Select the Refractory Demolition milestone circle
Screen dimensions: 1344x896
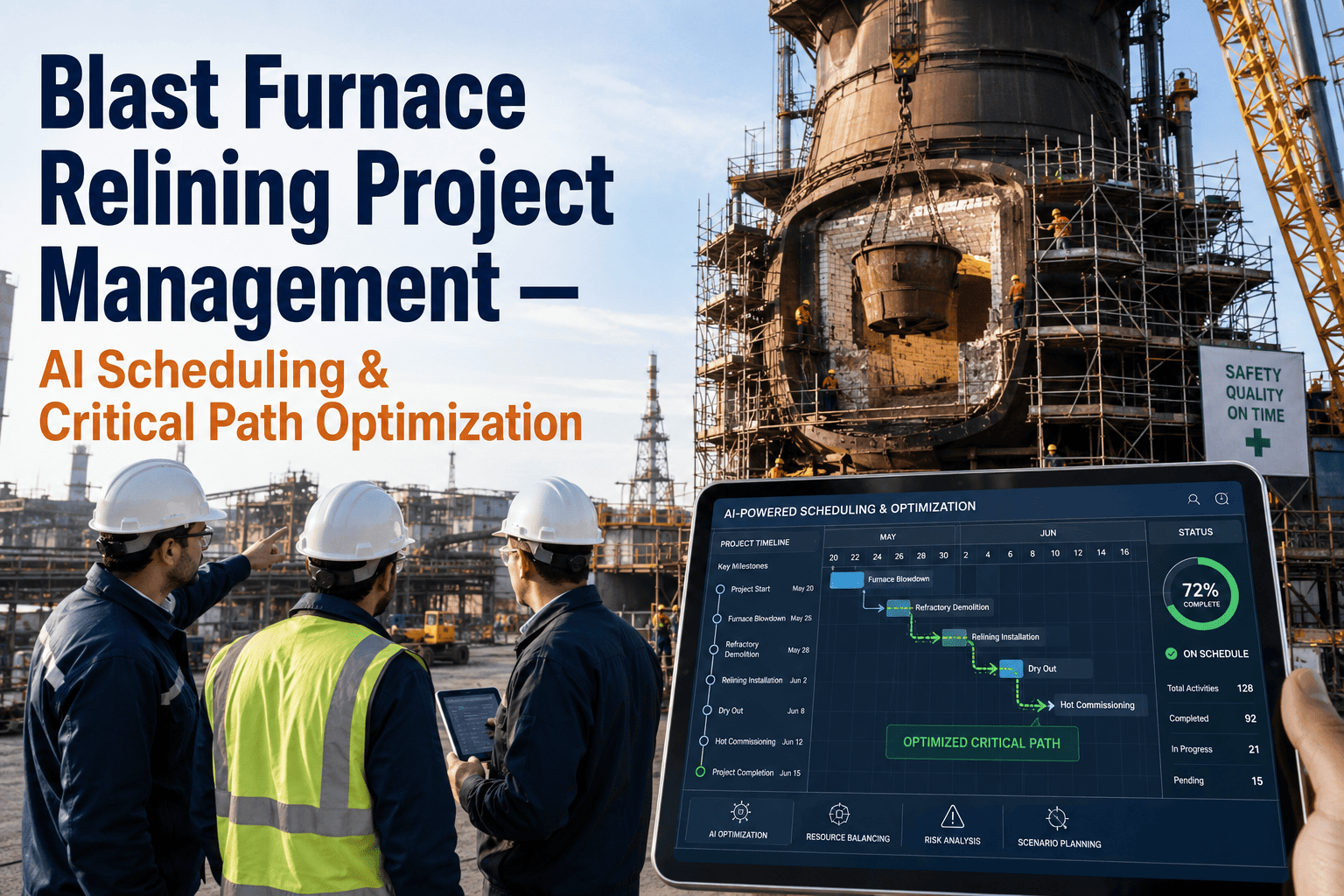[714, 649]
